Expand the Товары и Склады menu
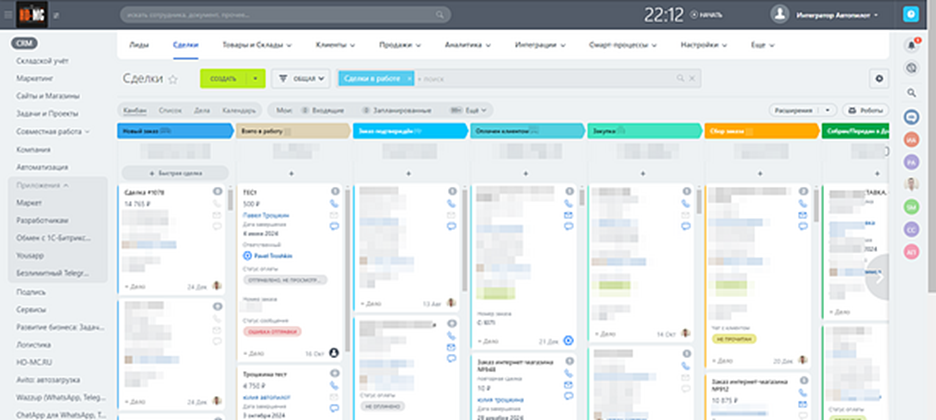 tap(256, 46)
